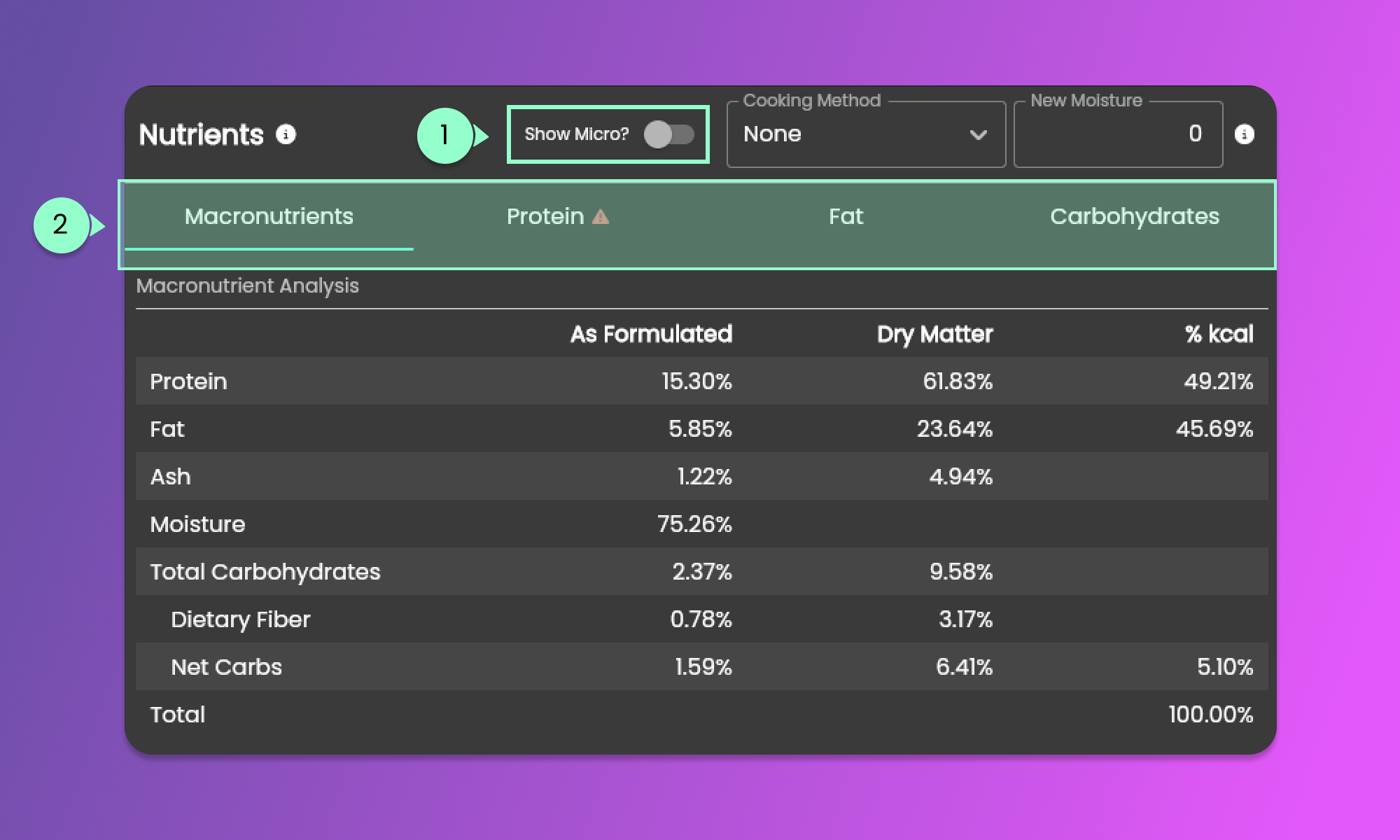Toggle the Show Micro switch
This screenshot has width=1400, height=840.
click(x=668, y=134)
